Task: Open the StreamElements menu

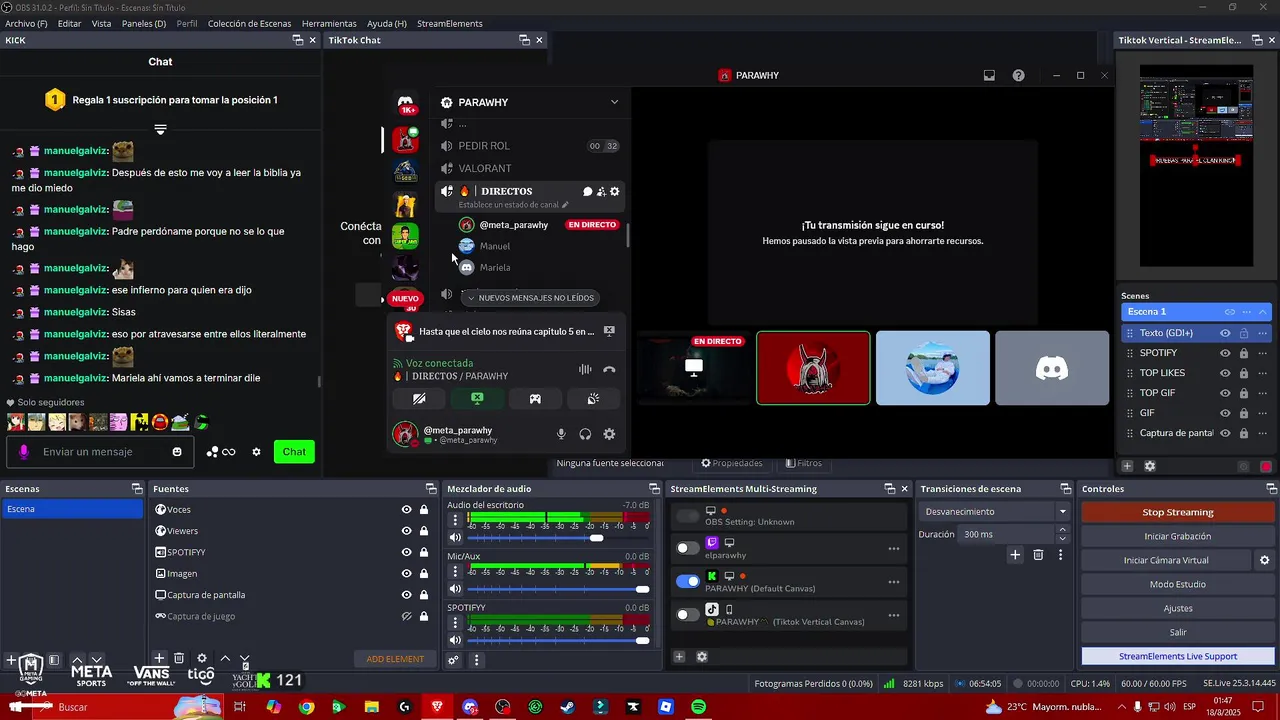Action: (450, 23)
